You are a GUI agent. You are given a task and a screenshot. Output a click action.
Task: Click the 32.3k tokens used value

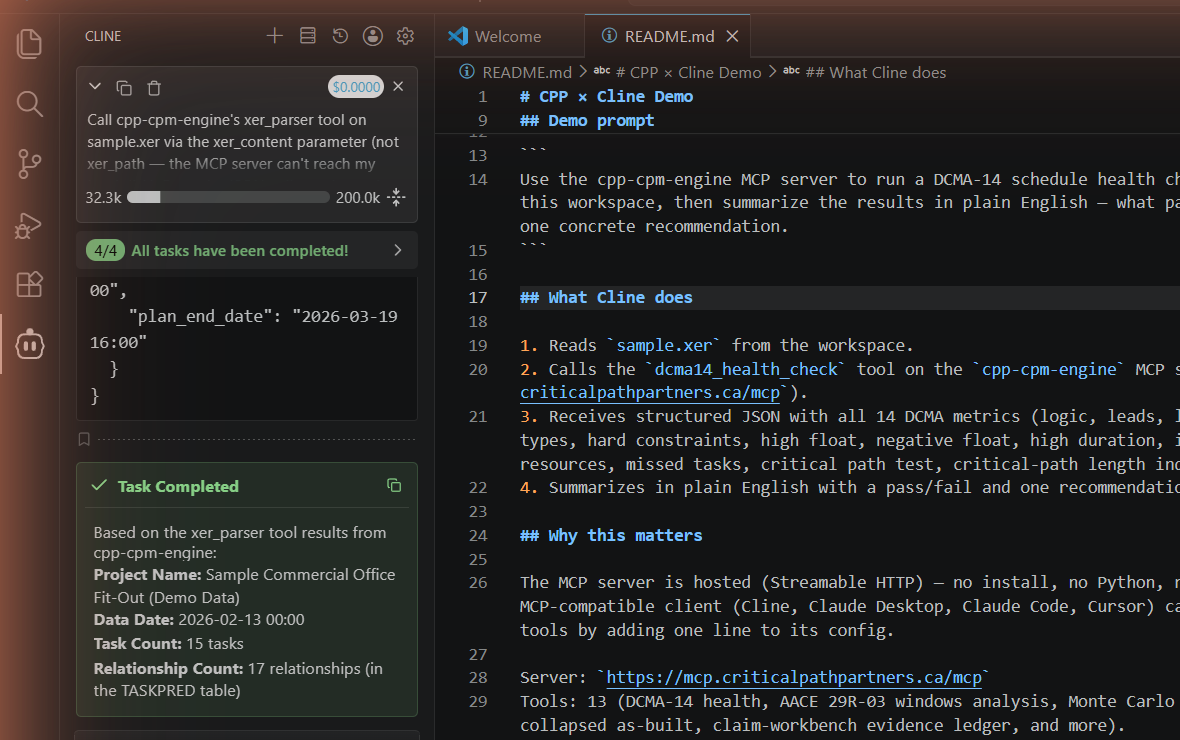(x=103, y=197)
